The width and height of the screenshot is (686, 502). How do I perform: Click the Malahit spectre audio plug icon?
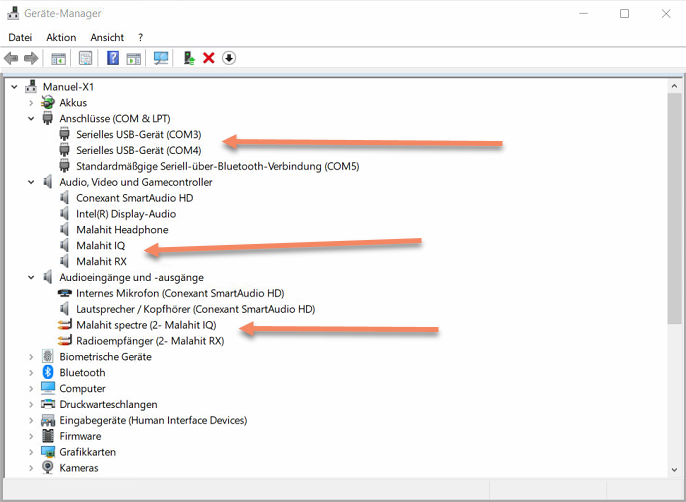(x=64, y=325)
